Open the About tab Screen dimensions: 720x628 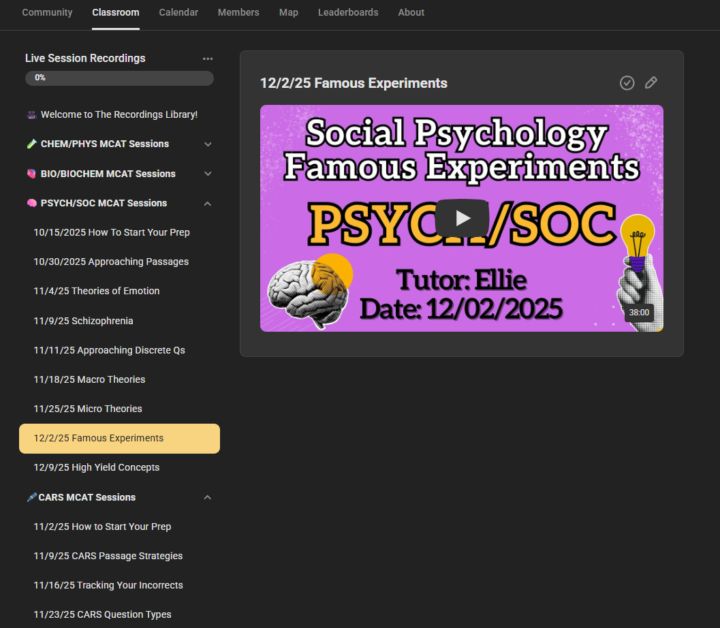(x=411, y=12)
